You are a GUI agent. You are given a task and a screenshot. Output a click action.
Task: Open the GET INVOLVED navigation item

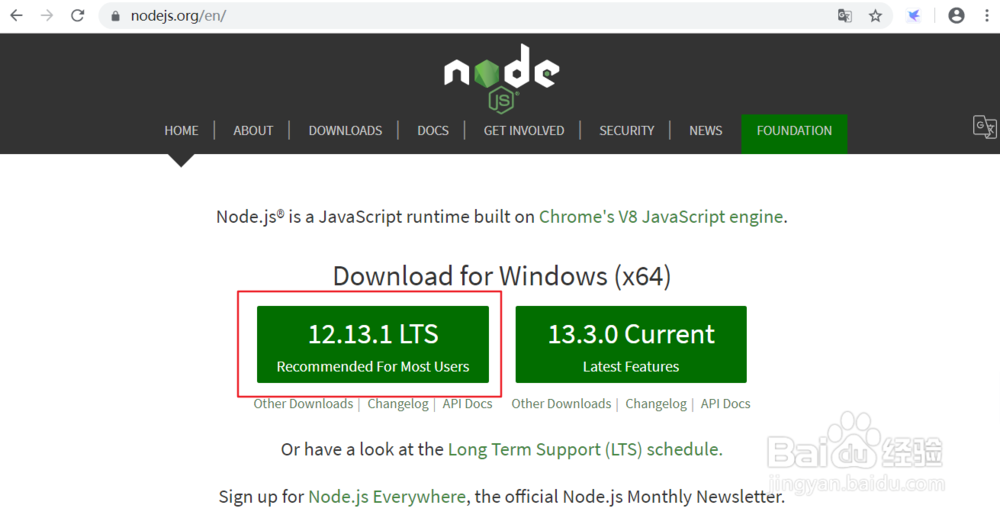[524, 131]
